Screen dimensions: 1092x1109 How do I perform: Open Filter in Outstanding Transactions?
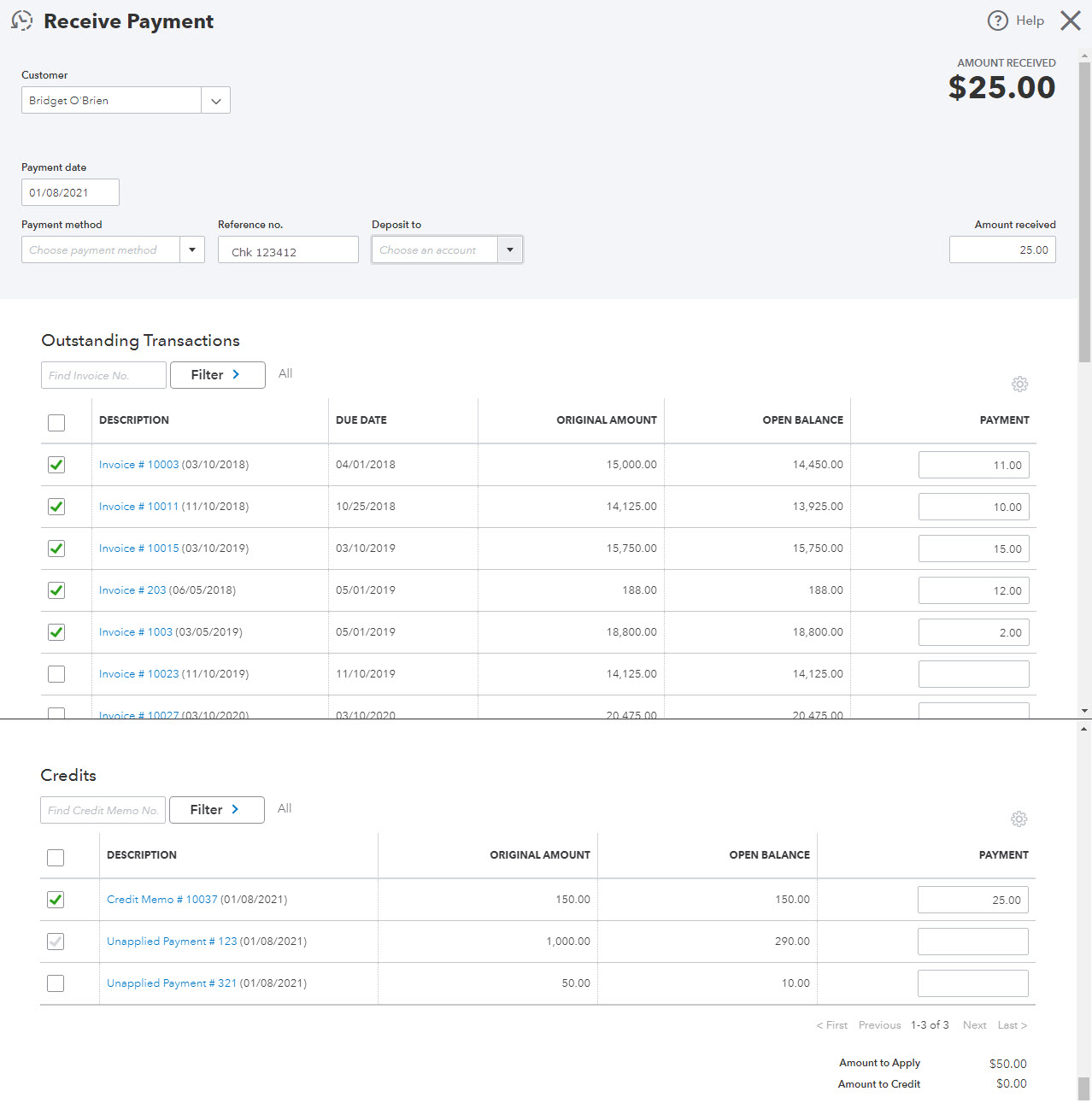point(217,375)
